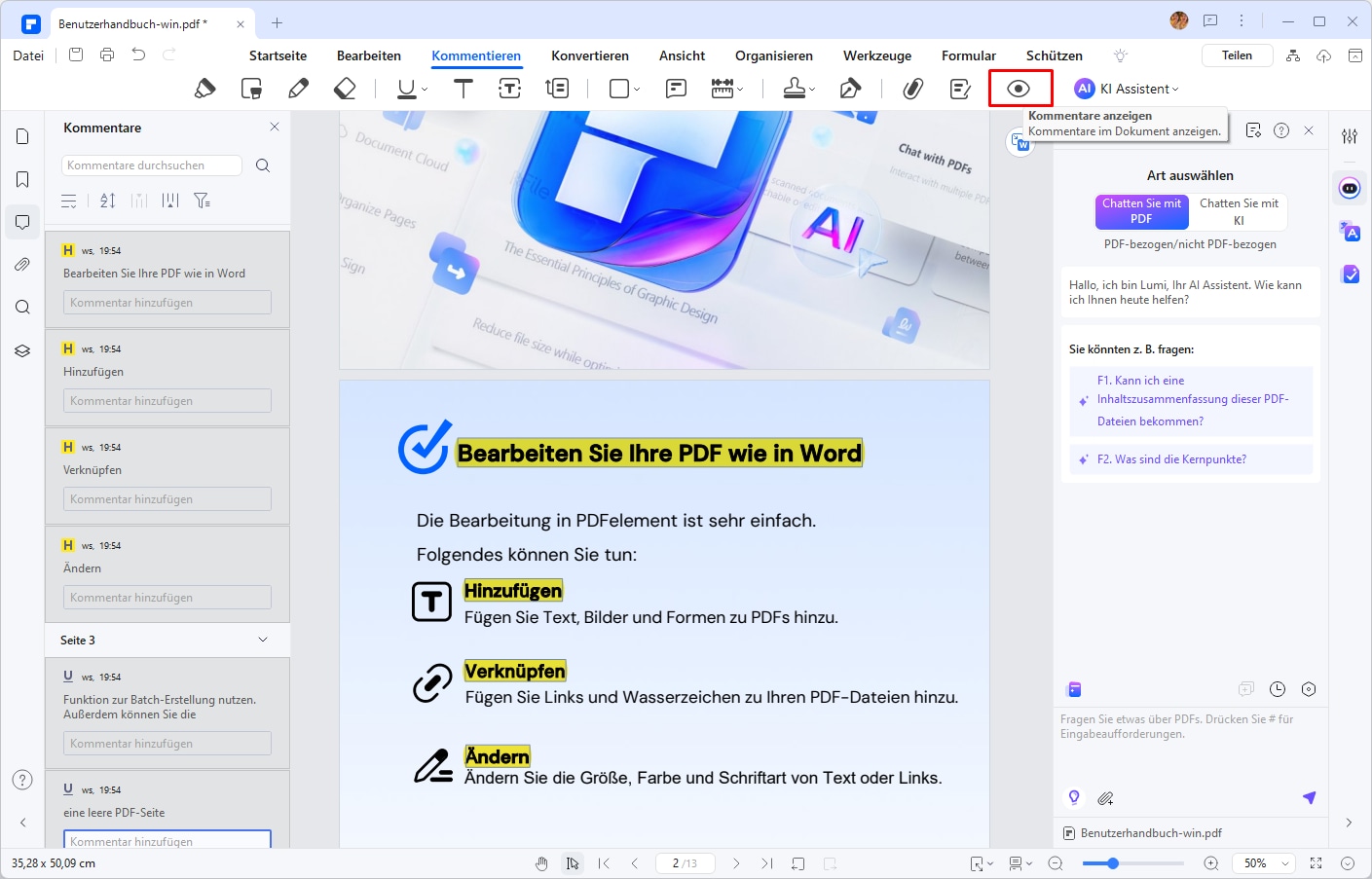Click suggestion F1 Inhaltszusammenfassung
1372x879 pixels.
[x=1191, y=401]
